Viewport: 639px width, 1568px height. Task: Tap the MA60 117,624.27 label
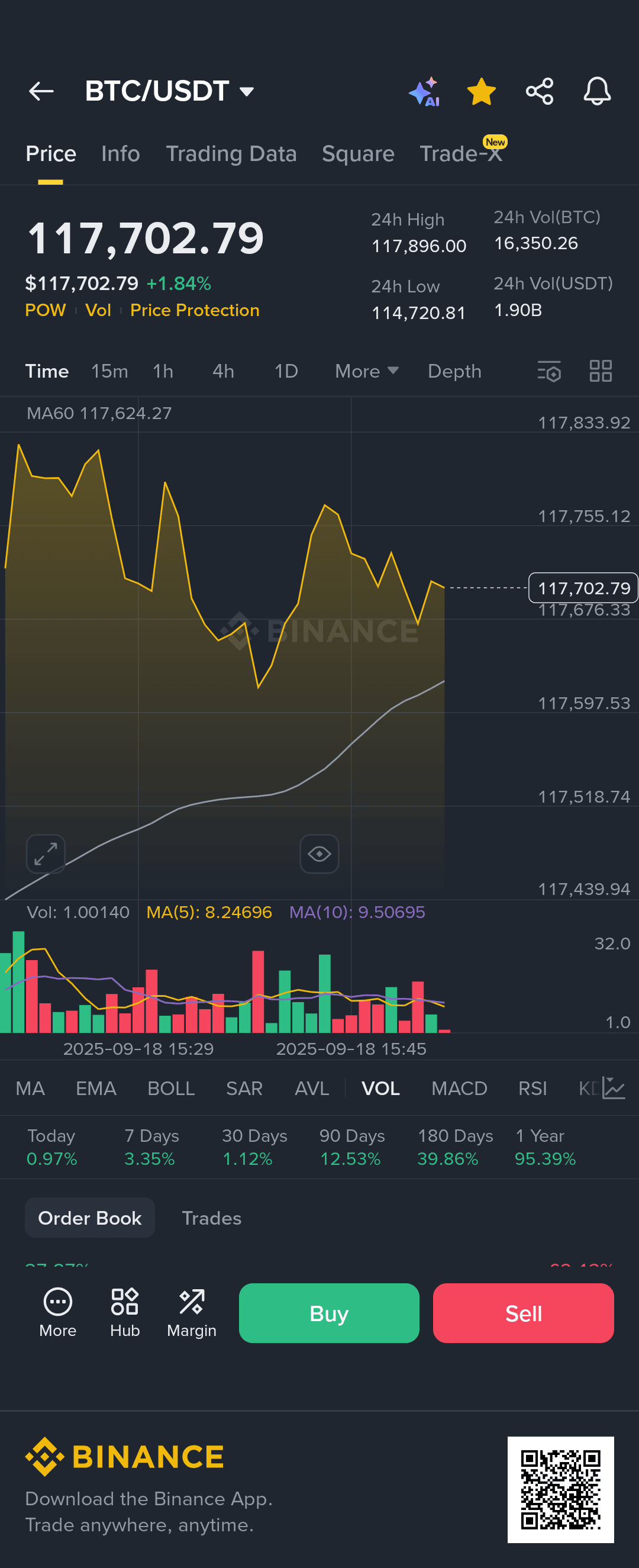coord(99,413)
